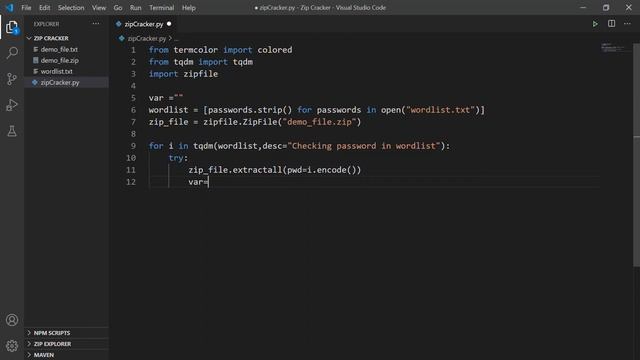Click the wordlist.txt file icon

click(x=36, y=71)
